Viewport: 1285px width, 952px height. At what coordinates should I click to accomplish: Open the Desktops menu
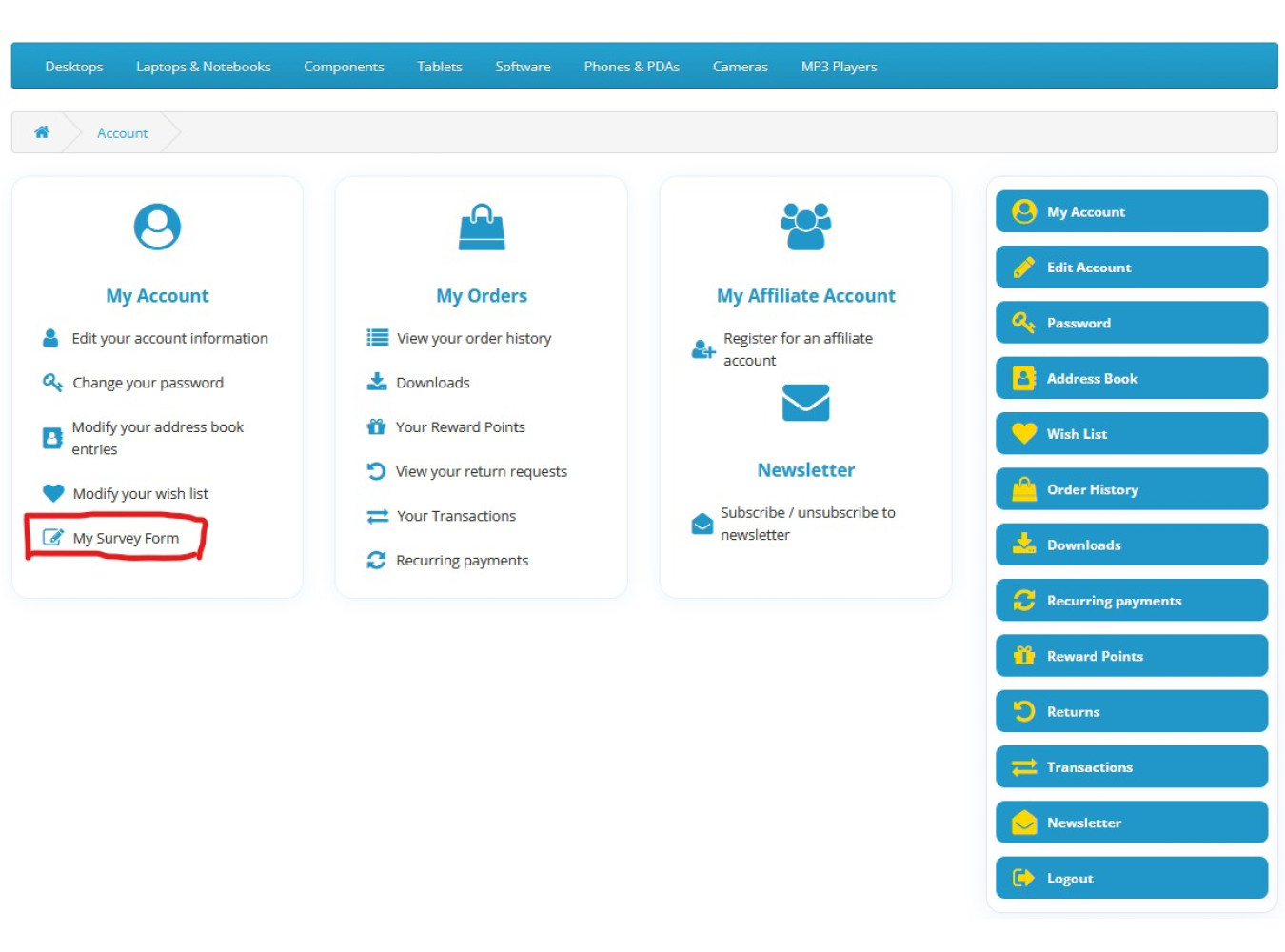pos(74,67)
